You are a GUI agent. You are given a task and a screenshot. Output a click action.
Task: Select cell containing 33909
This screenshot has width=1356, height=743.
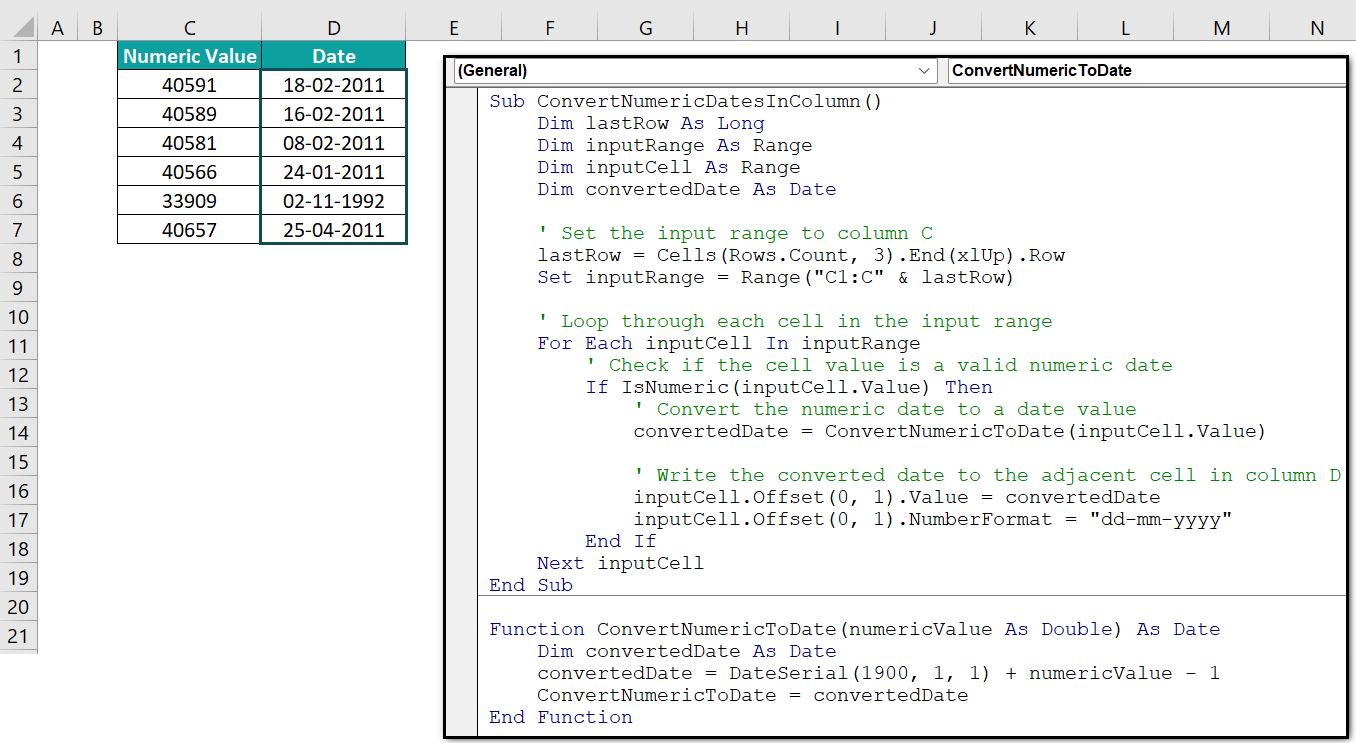[189, 201]
